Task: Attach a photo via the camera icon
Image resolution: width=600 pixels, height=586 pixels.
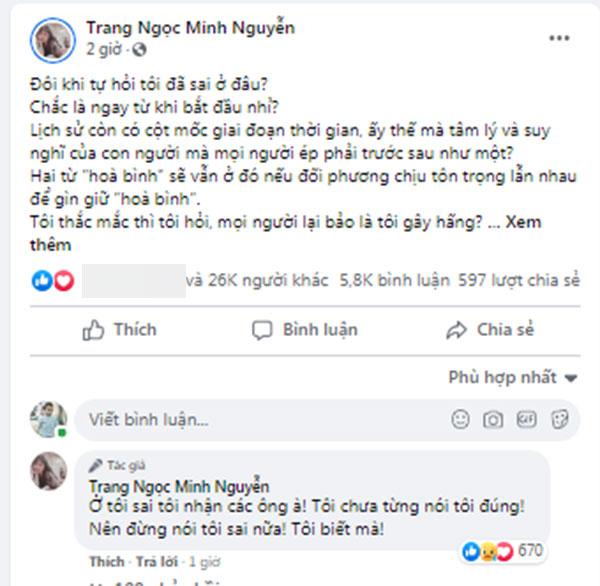Action: (492, 418)
